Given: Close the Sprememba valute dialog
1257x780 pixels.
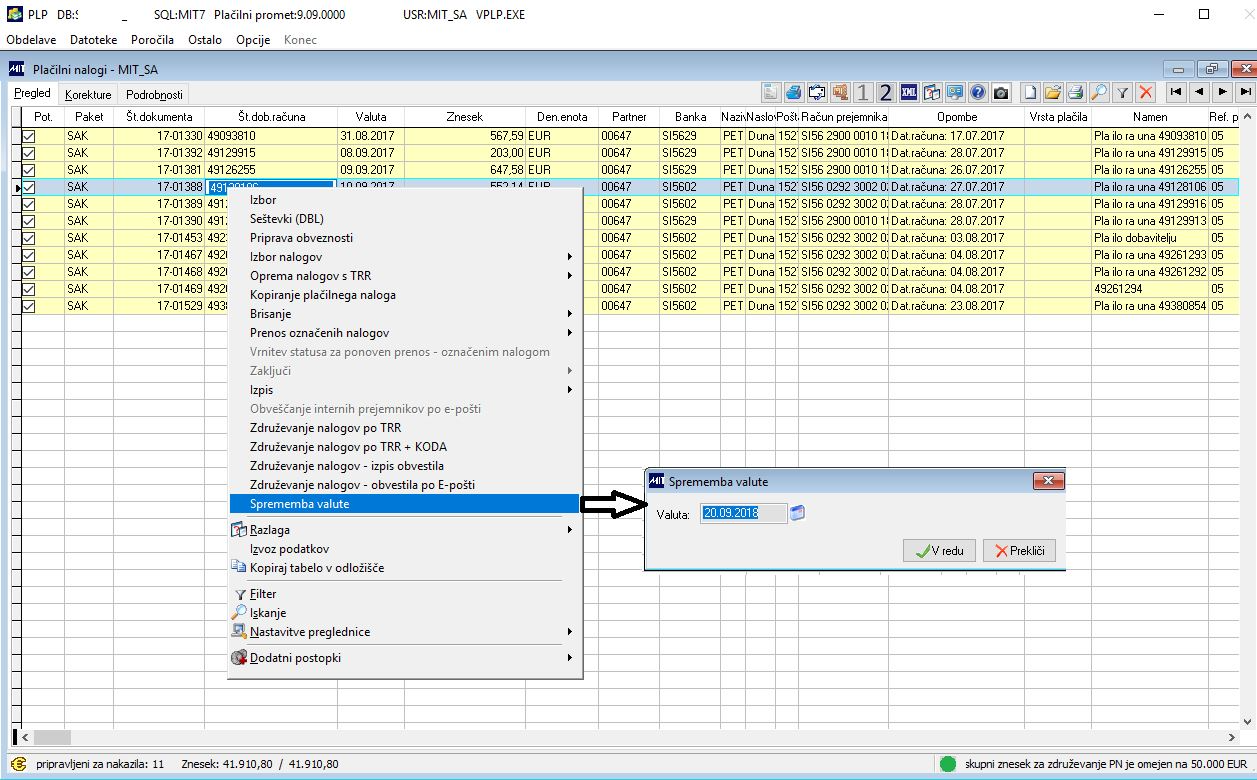Looking at the screenshot, I should pos(1047,481).
